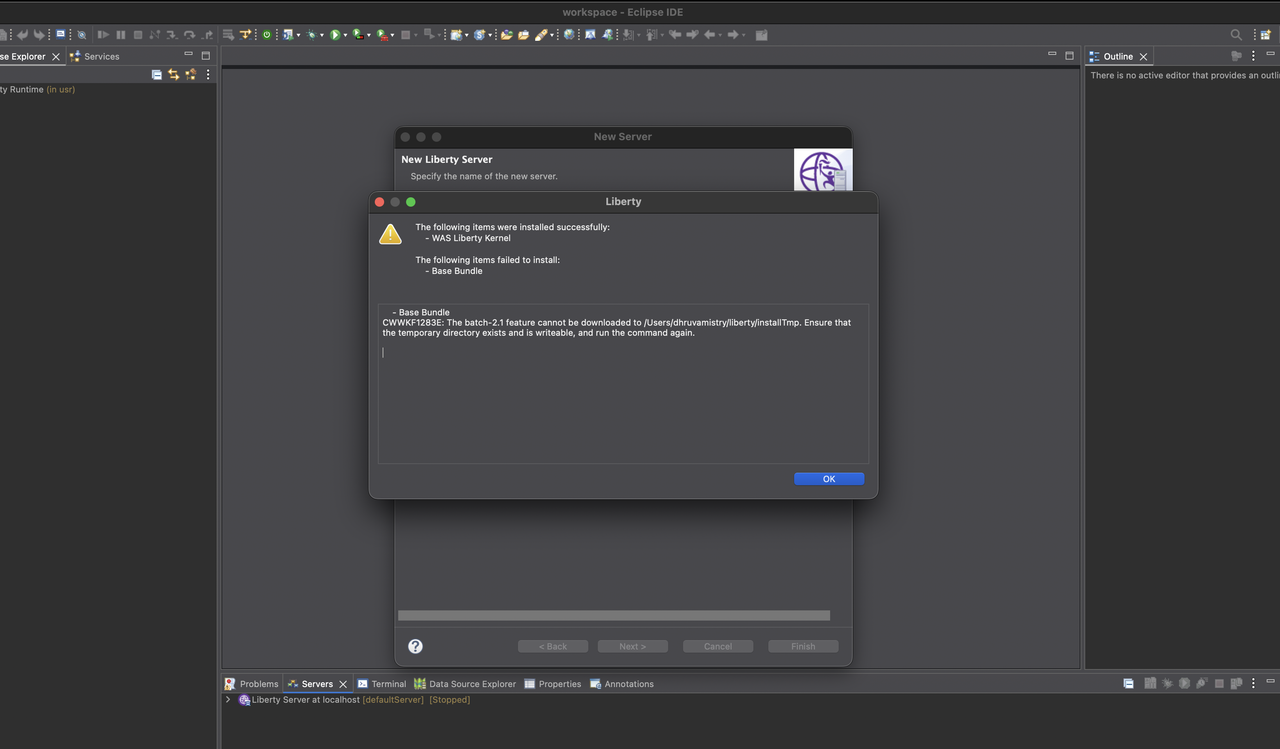Image resolution: width=1280 pixels, height=749 pixels.
Task: Click the Liberty server image in wizard header
Action: pyautogui.click(x=823, y=170)
